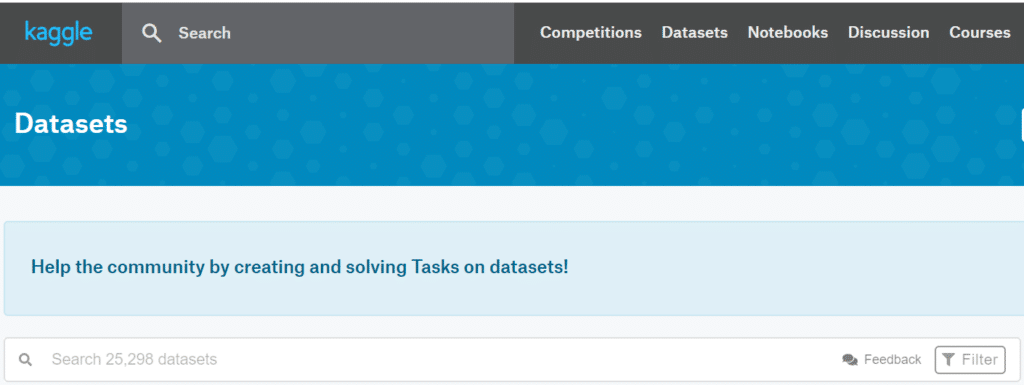Click the white button at banner's right edge
Screen dimensions: 1024x385
pos(1021,125)
